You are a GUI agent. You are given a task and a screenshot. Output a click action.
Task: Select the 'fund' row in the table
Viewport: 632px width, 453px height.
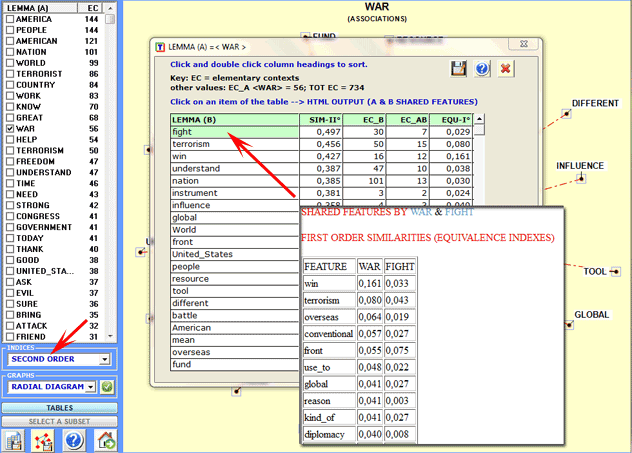coord(234,364)
